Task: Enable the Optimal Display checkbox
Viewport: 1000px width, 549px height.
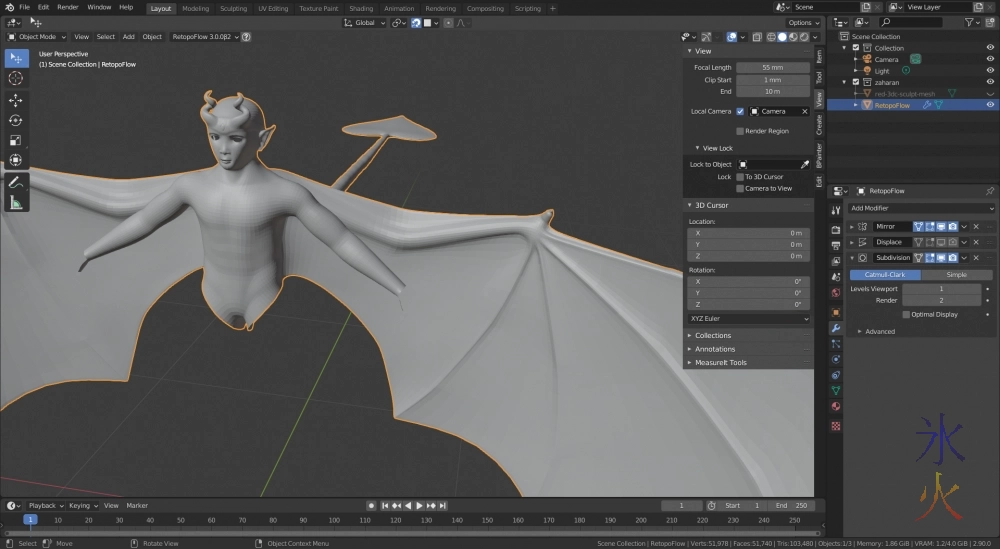Action: coord(906,314)
